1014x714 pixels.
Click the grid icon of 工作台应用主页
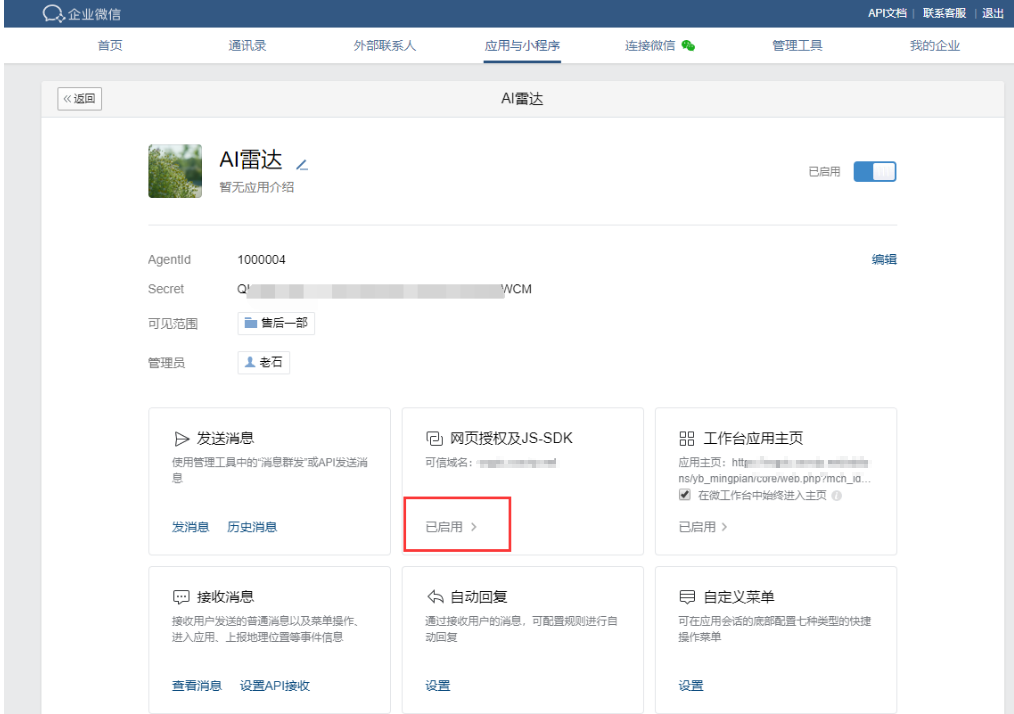coord(687,438)
